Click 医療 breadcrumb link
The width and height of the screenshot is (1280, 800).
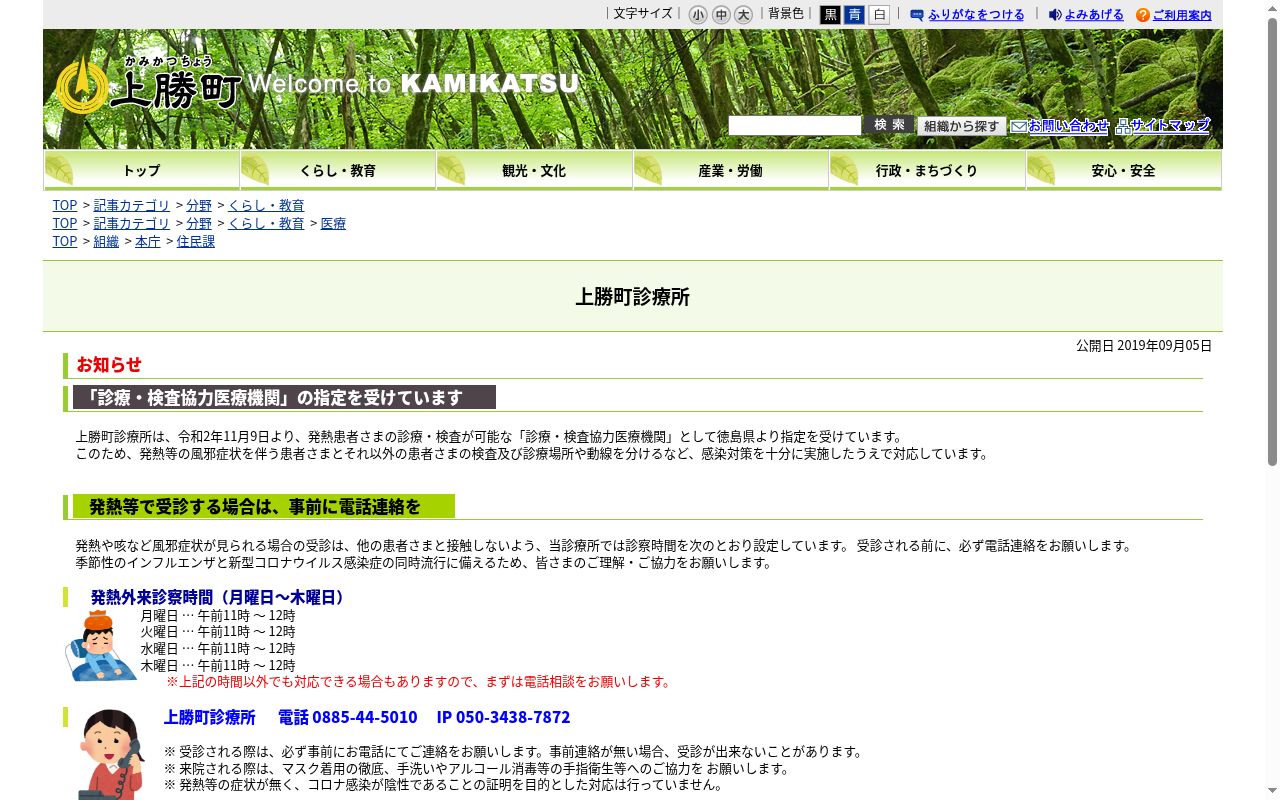[x=333, y=223]
